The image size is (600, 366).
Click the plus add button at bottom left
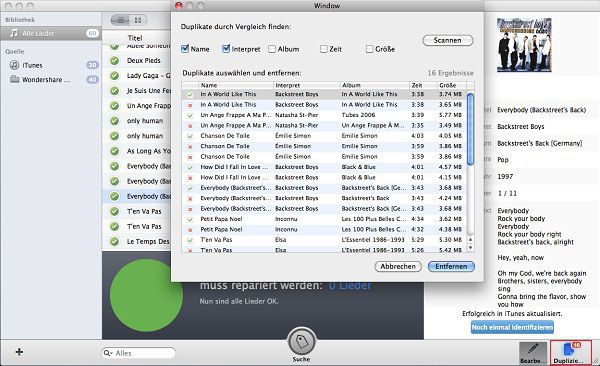pos(19,351)
